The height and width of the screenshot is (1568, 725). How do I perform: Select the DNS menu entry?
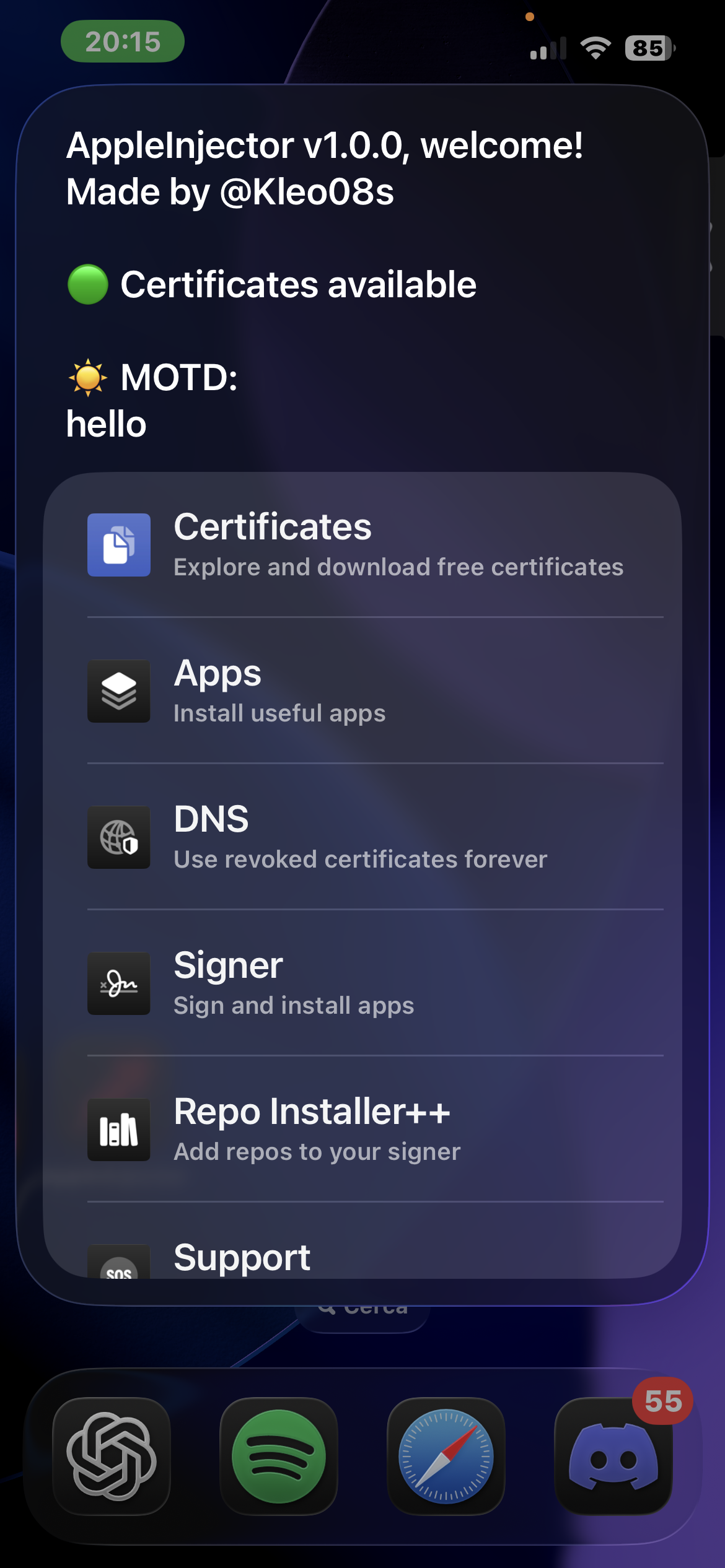click(362, 837)
